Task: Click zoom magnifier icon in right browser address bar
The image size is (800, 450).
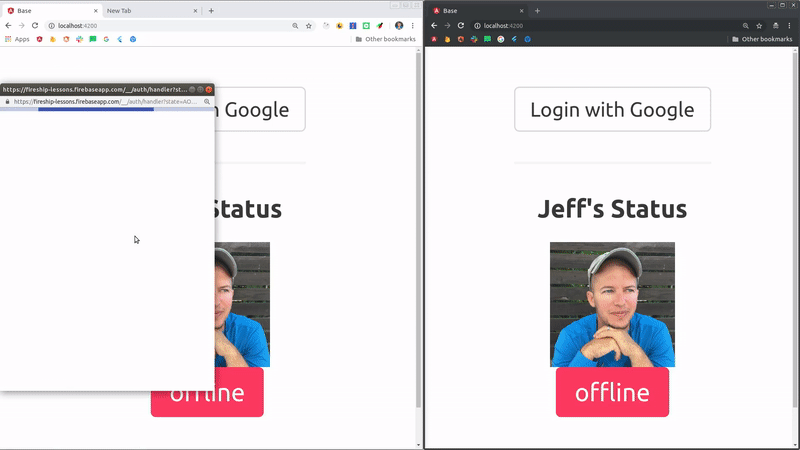Action: tap(745, 25)
